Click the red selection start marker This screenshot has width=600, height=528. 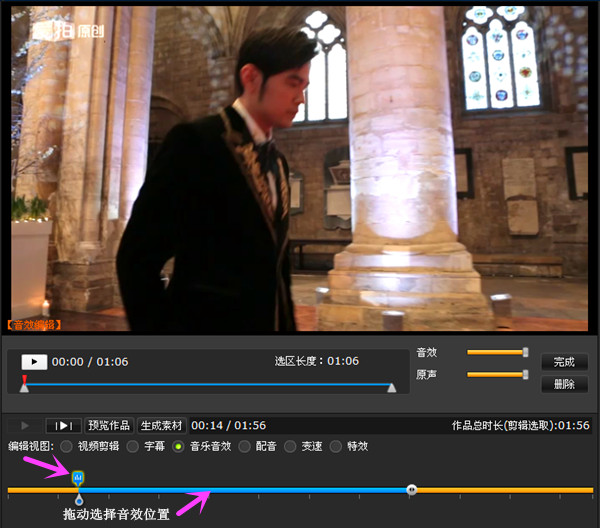[24, 383]
